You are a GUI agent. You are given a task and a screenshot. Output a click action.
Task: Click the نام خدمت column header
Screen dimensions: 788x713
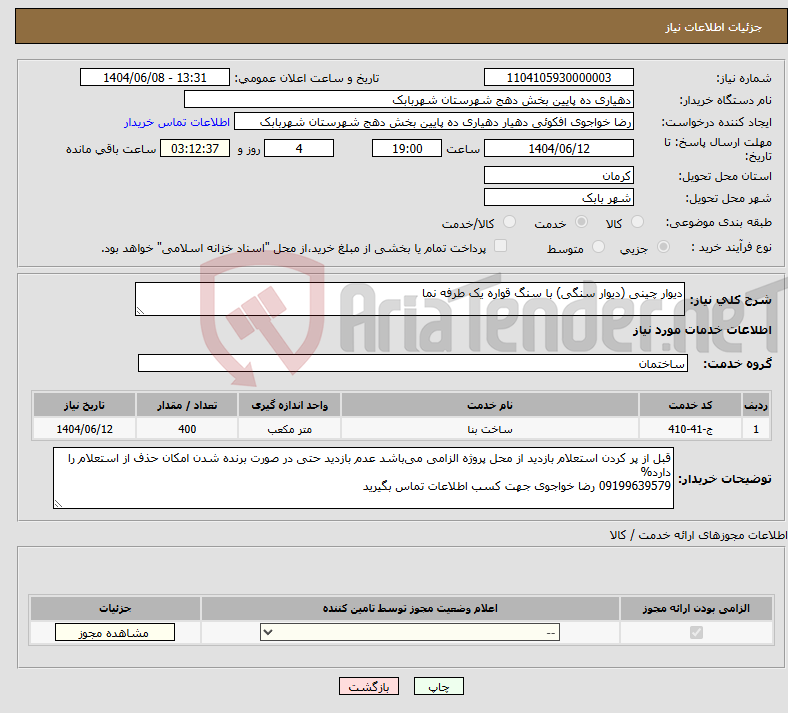490,405
